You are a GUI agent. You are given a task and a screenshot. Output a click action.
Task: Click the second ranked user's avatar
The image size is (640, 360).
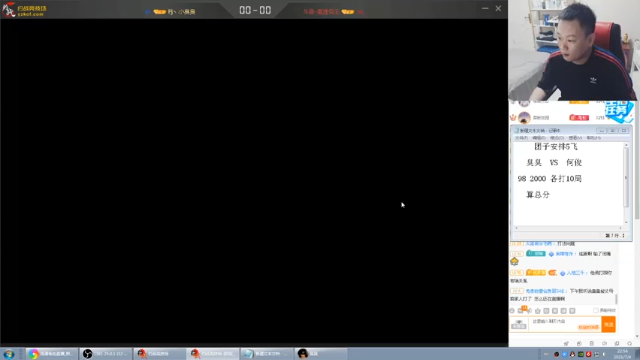[x=524, y=118]
